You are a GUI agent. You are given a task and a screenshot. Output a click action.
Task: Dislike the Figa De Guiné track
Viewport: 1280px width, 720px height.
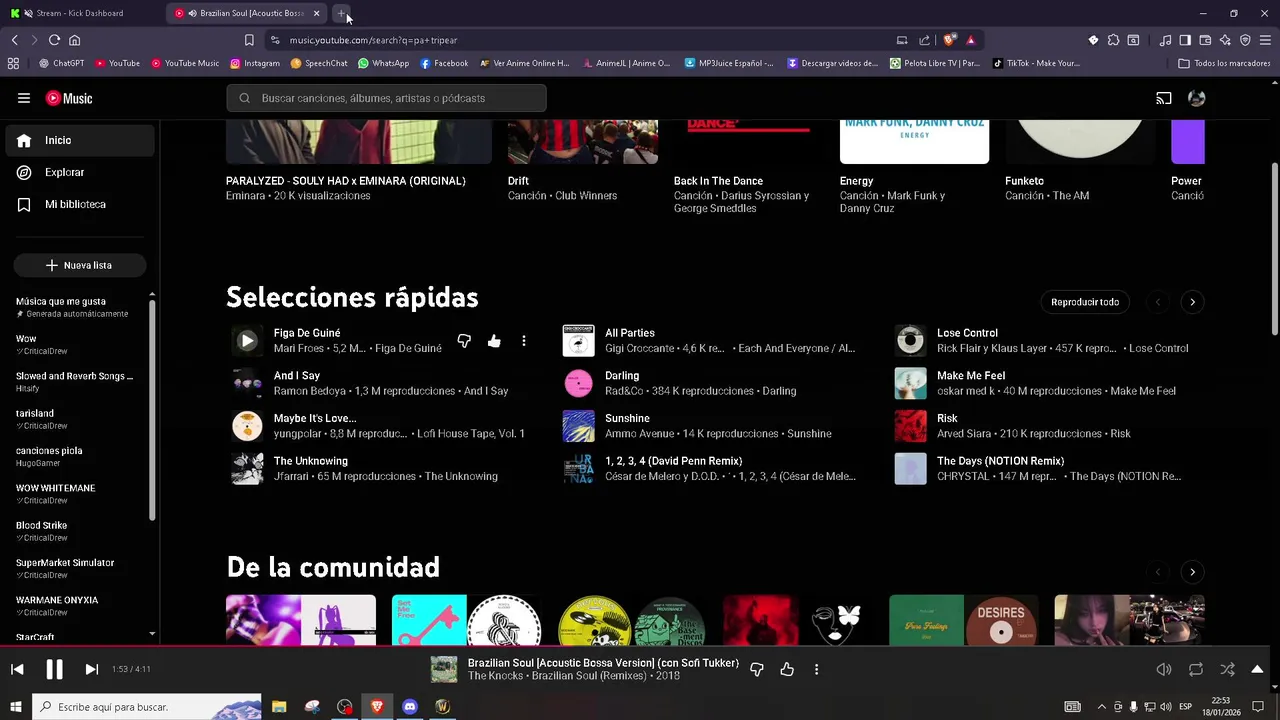(464, 341)
